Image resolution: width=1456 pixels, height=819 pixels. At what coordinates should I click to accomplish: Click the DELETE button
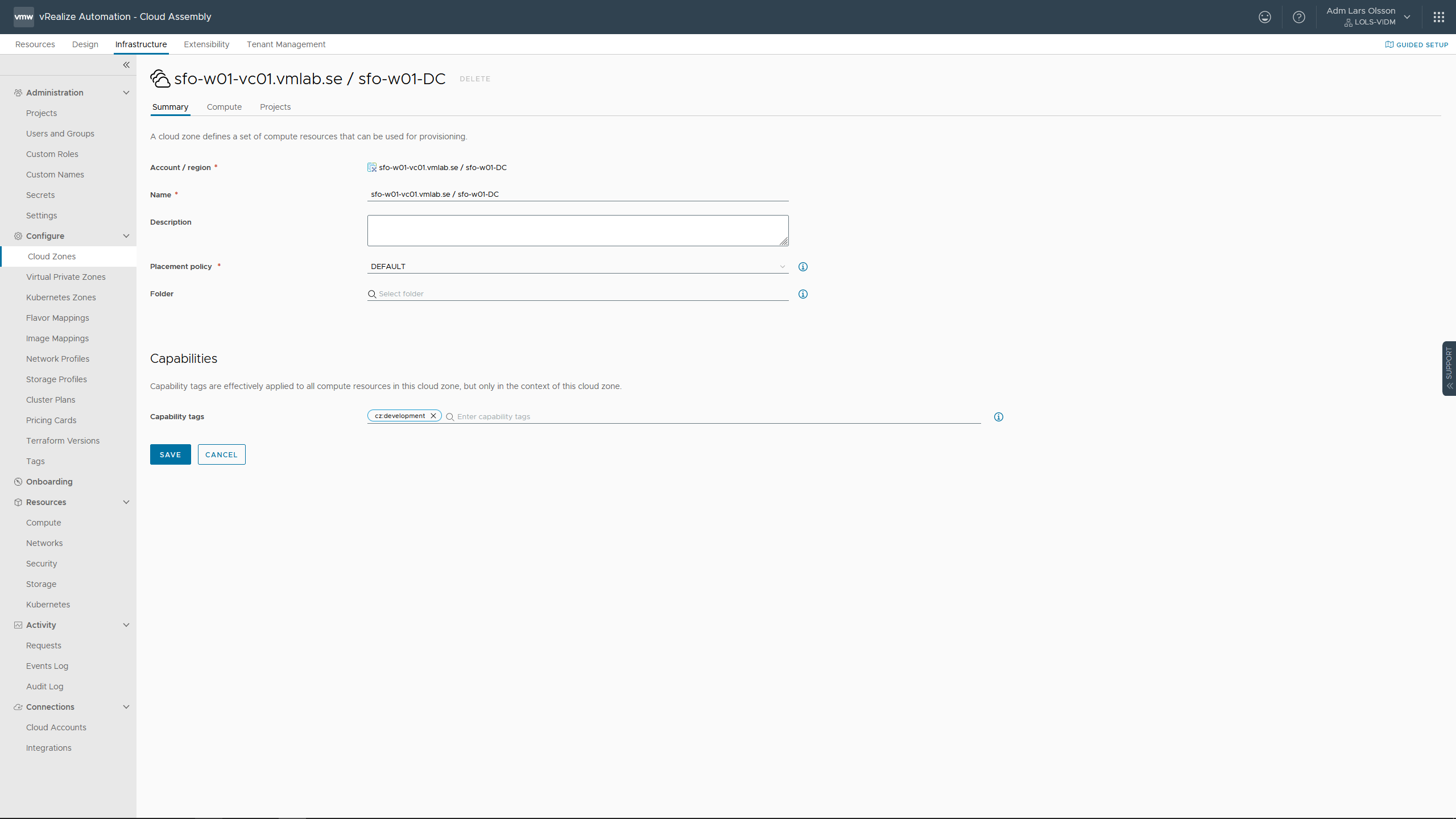pyautogui.click(x=475, y=79)
